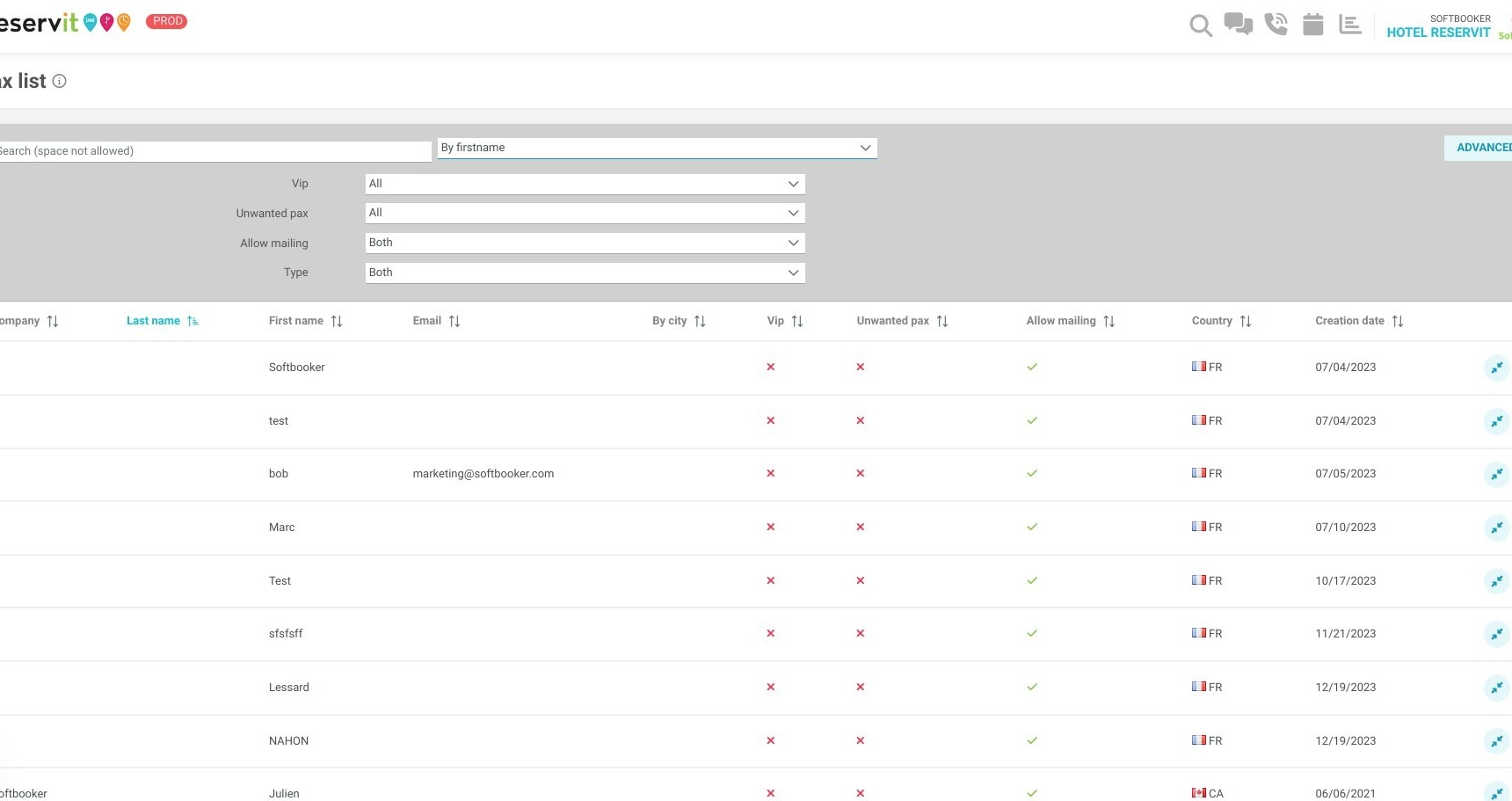Click Unwanted pax cross on Lessard row
The height and width of the screenshot is (801, 1512).
point(861,688)
